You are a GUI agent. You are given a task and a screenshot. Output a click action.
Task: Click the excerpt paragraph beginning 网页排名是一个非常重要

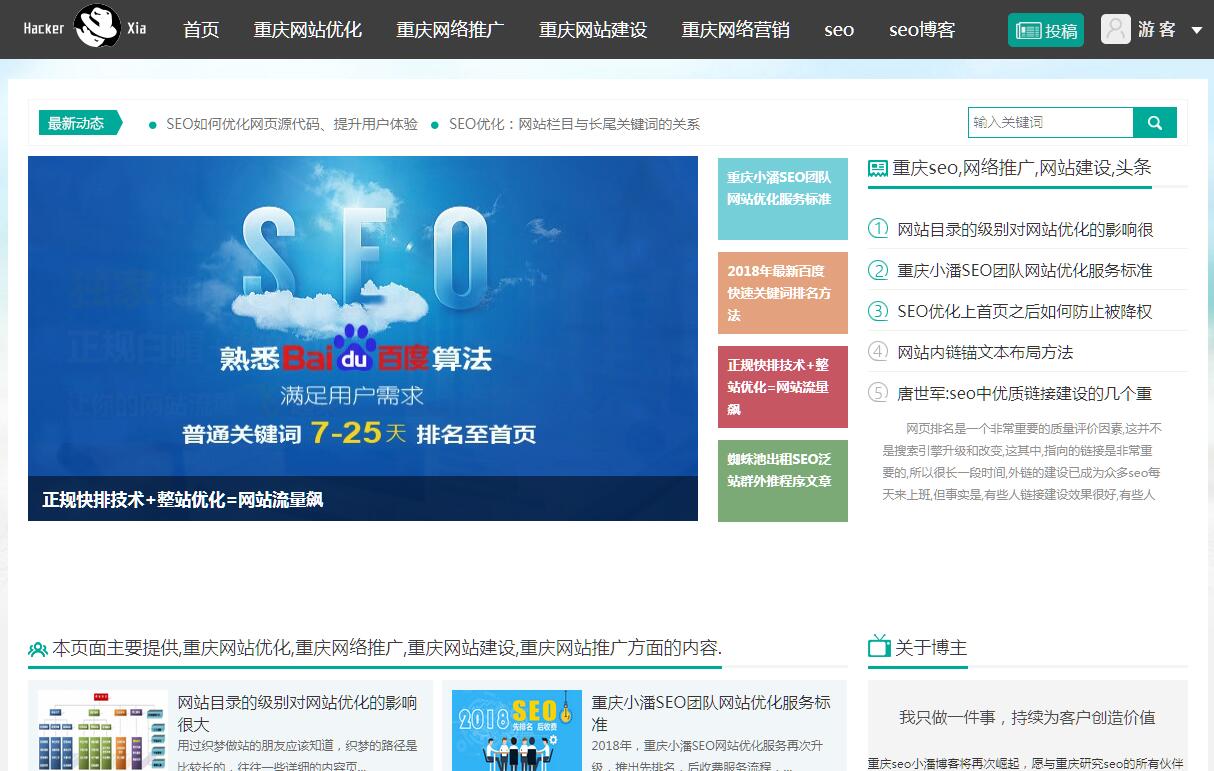coord(1022,461)
